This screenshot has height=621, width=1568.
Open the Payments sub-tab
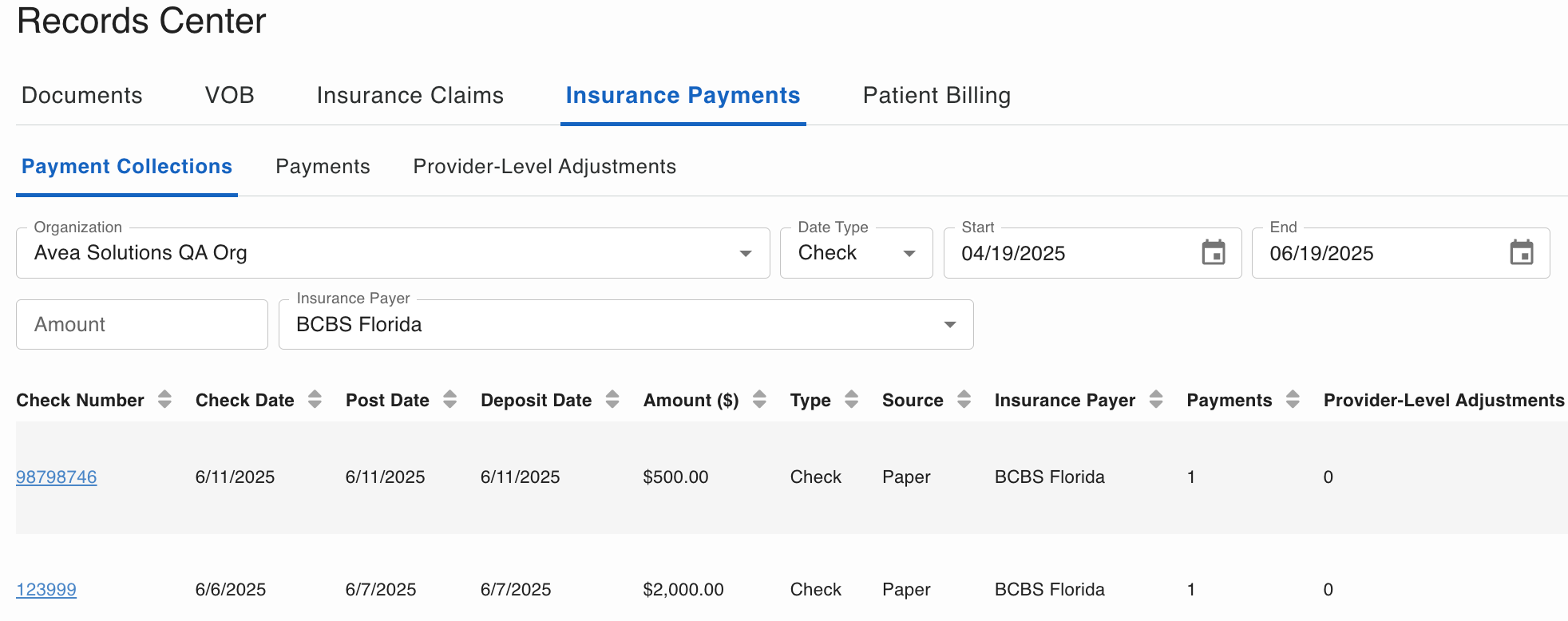point(323,167)
